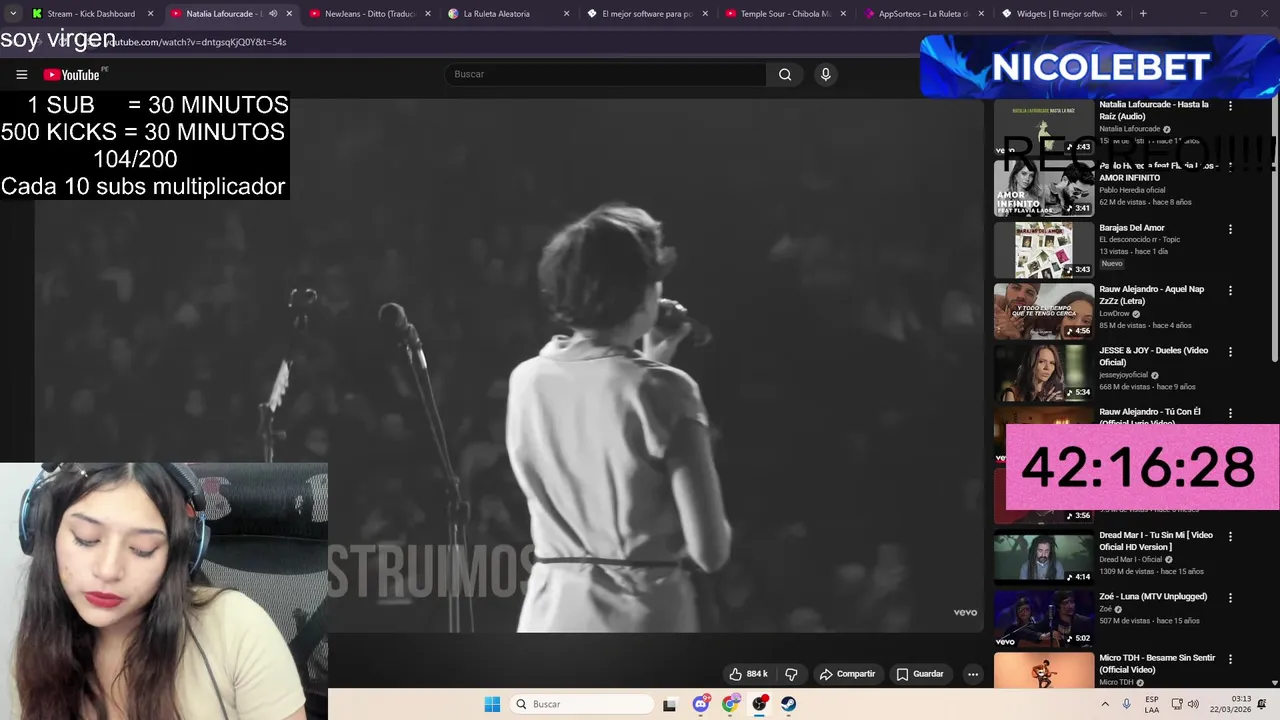
Task: Show hidden system tray icons
Action: (1105, 704)
